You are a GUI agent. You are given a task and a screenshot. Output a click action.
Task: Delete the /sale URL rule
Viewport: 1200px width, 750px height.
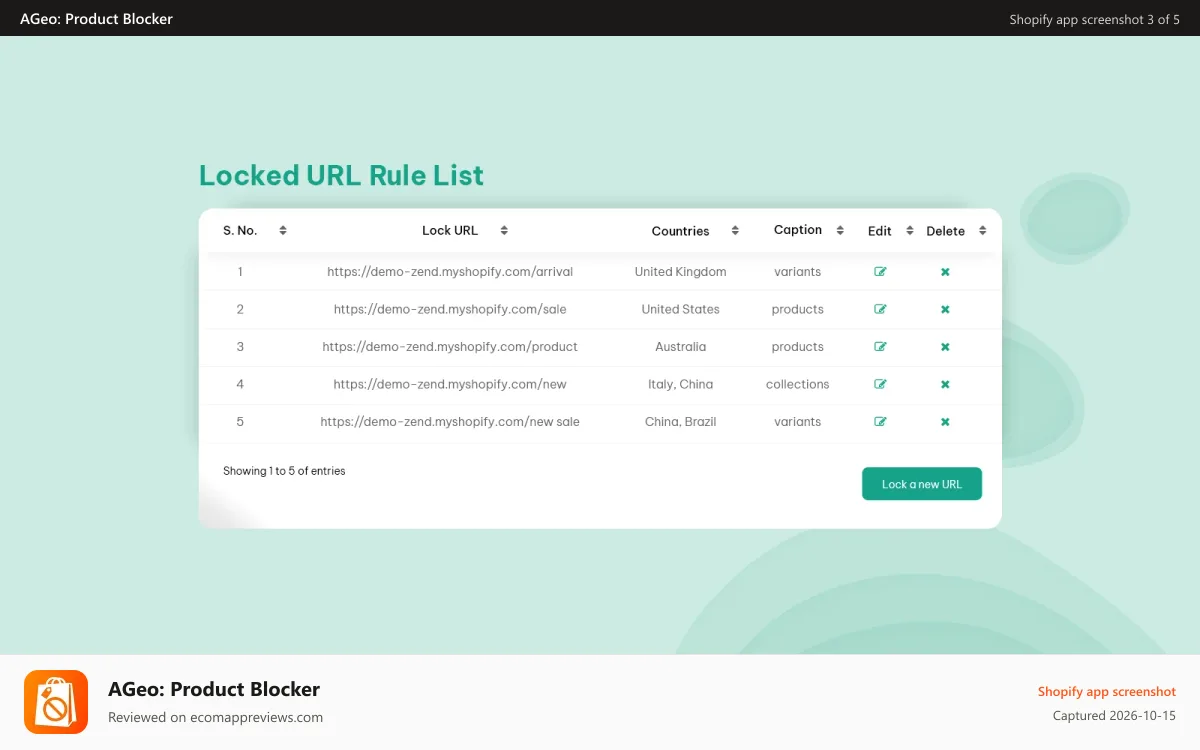[945, 309]
